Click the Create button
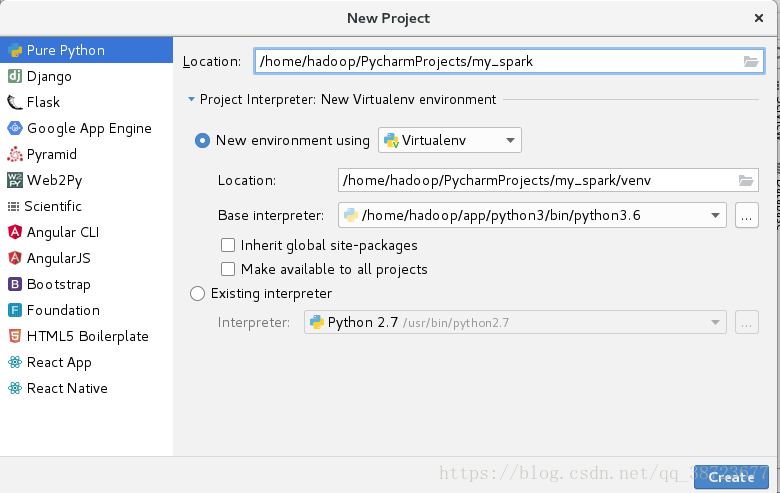Image resolution: width=780 pixels, height=493 pixels. click(x=731, y=477)
